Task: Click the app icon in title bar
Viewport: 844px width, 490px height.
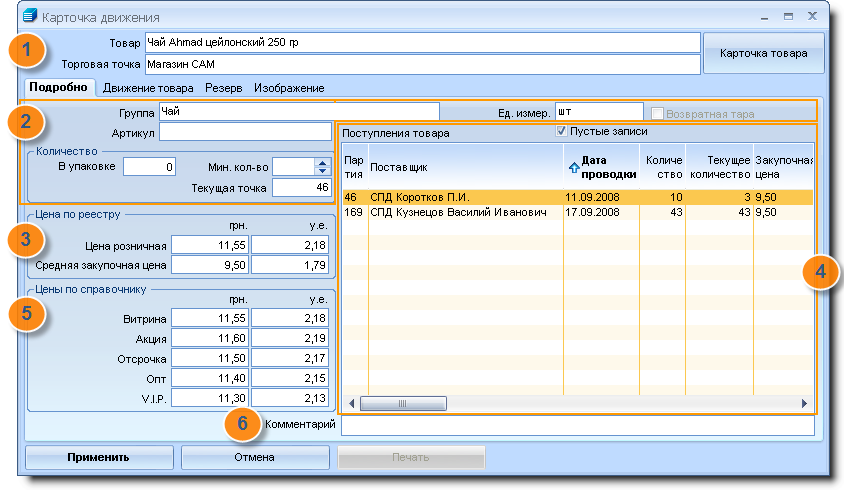Action: 30,16
